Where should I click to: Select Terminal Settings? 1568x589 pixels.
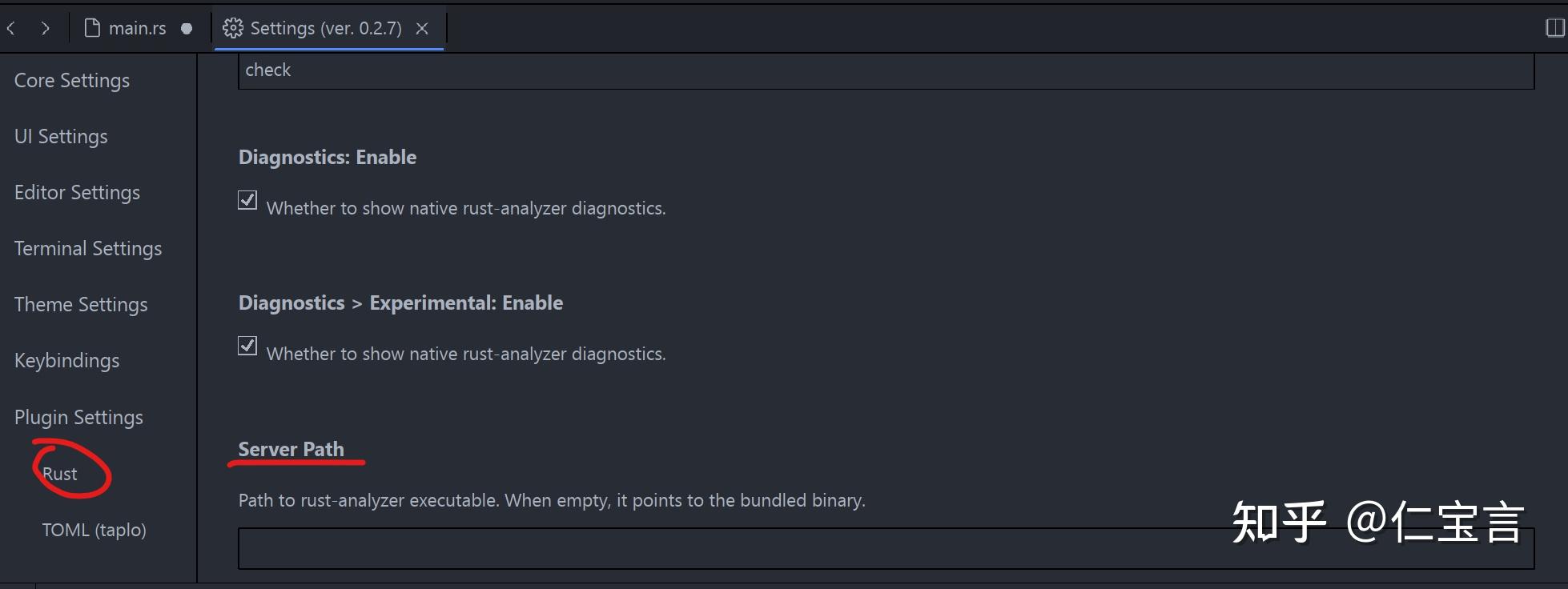pyautogui.click(x=88, y=249)
